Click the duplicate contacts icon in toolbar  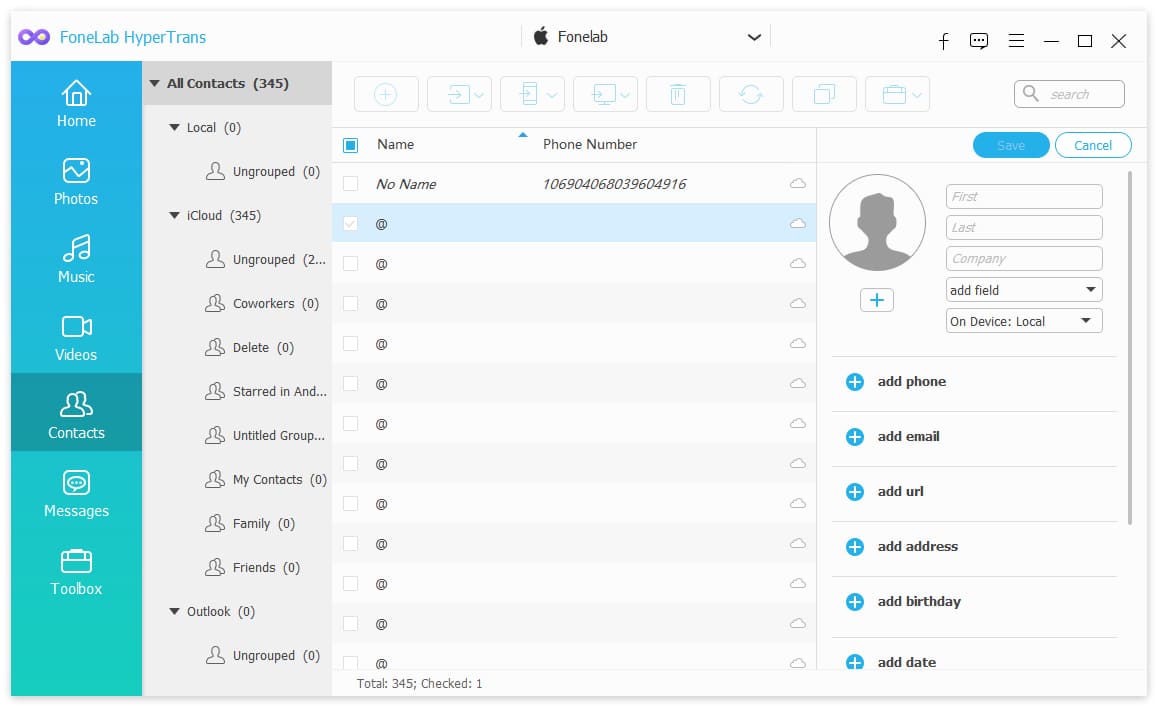(824, 94)
